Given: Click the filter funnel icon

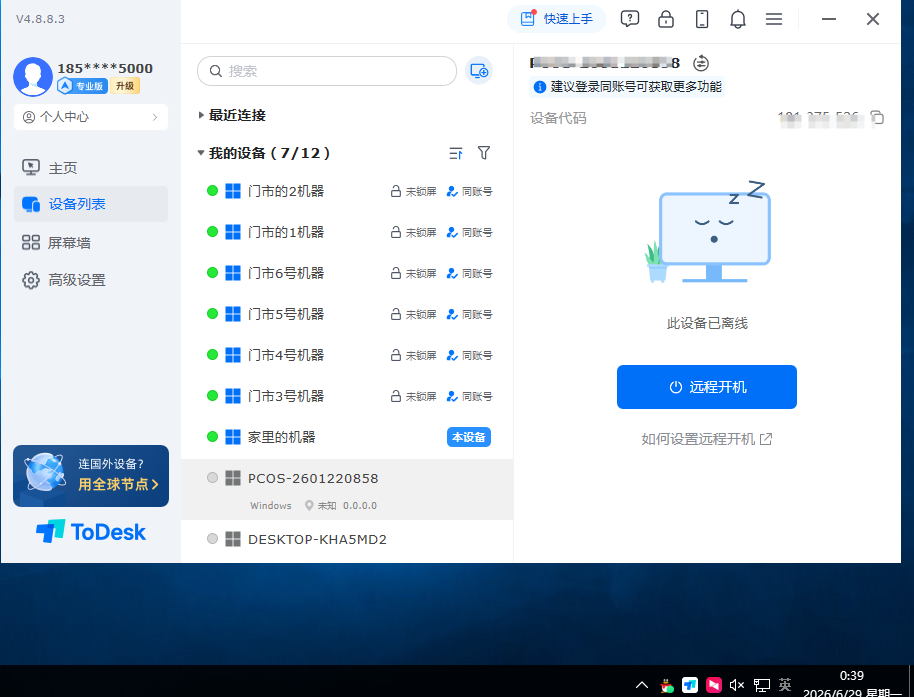Looking at the screenshot, I should (484, 153).
